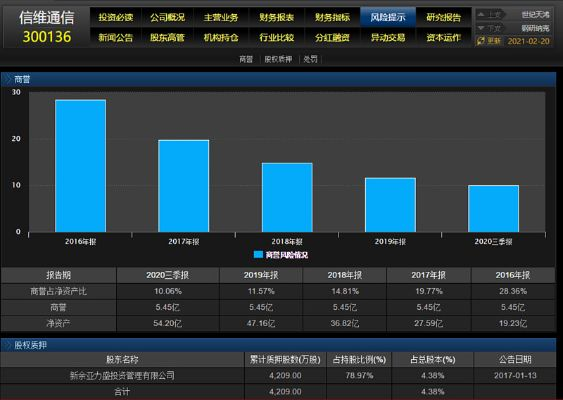Select the 财务指标 tab

point(332,17)
